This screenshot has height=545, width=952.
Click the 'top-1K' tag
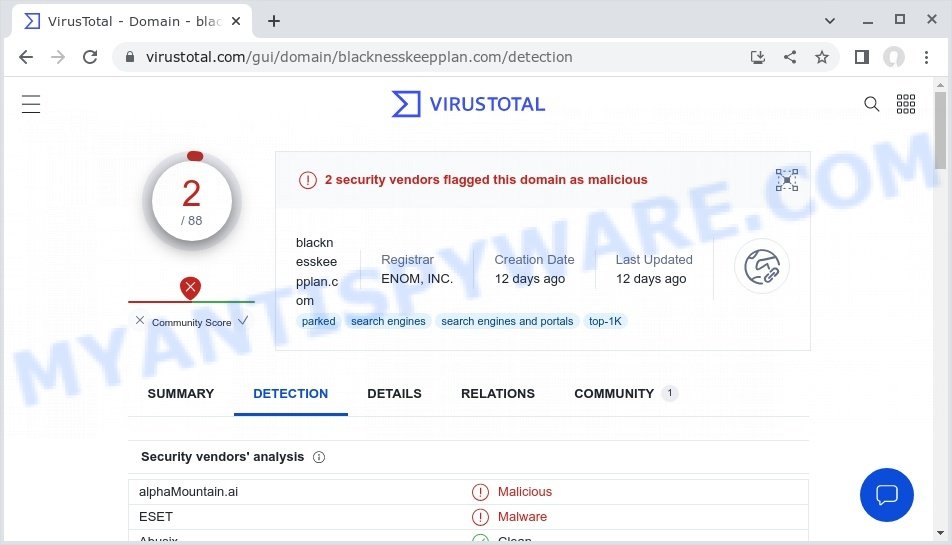[x=605, y=321]
